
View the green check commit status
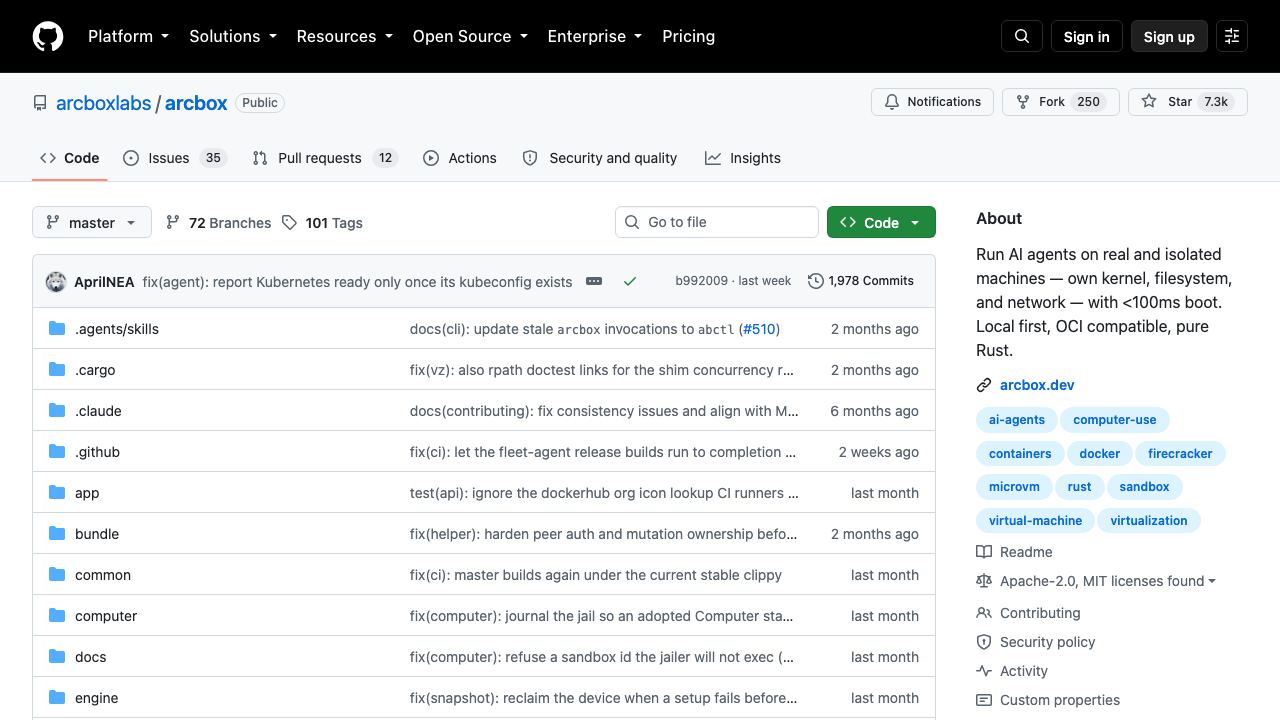point(630,282)
